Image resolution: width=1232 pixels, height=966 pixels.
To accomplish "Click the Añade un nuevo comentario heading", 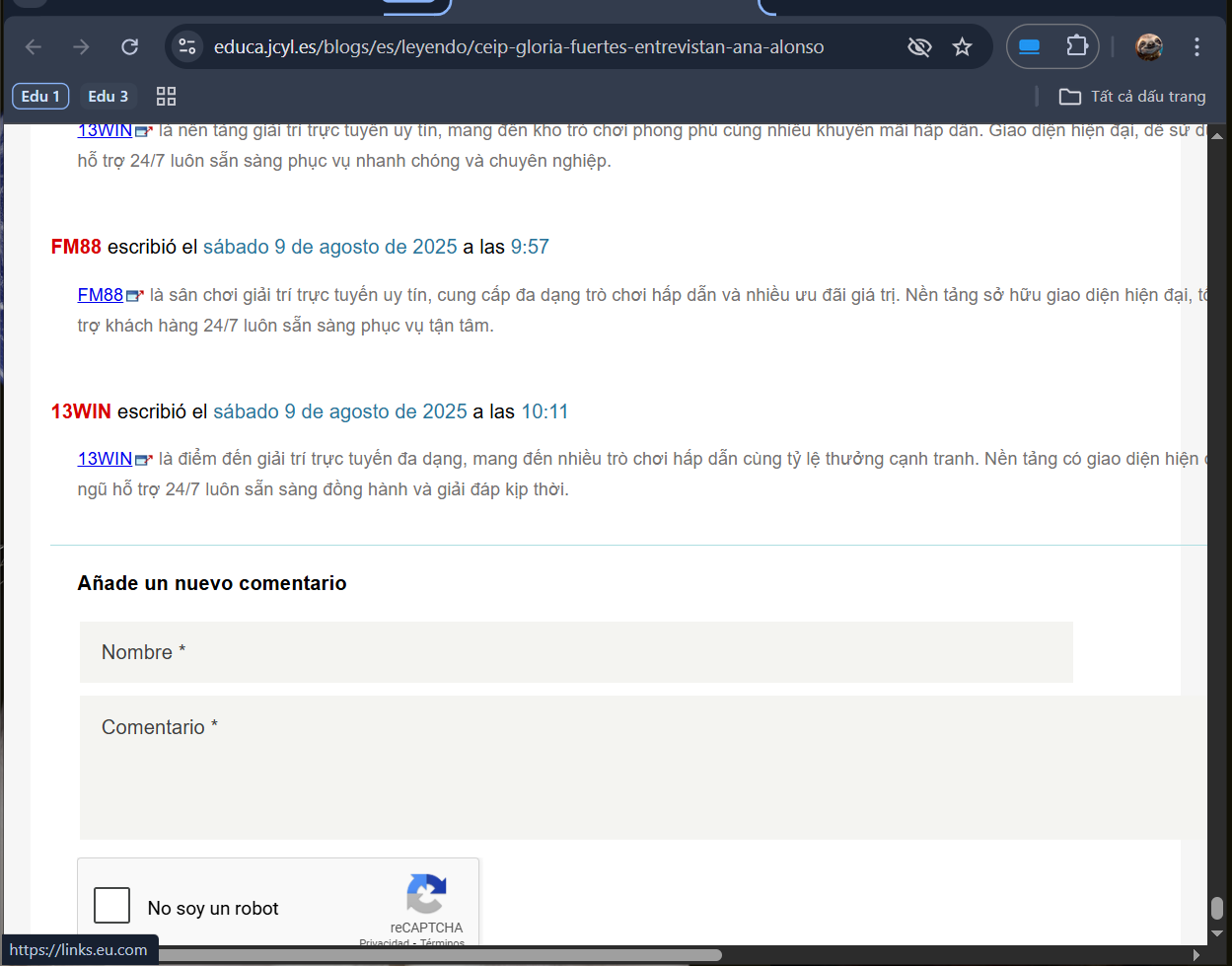I will point(212,583).
